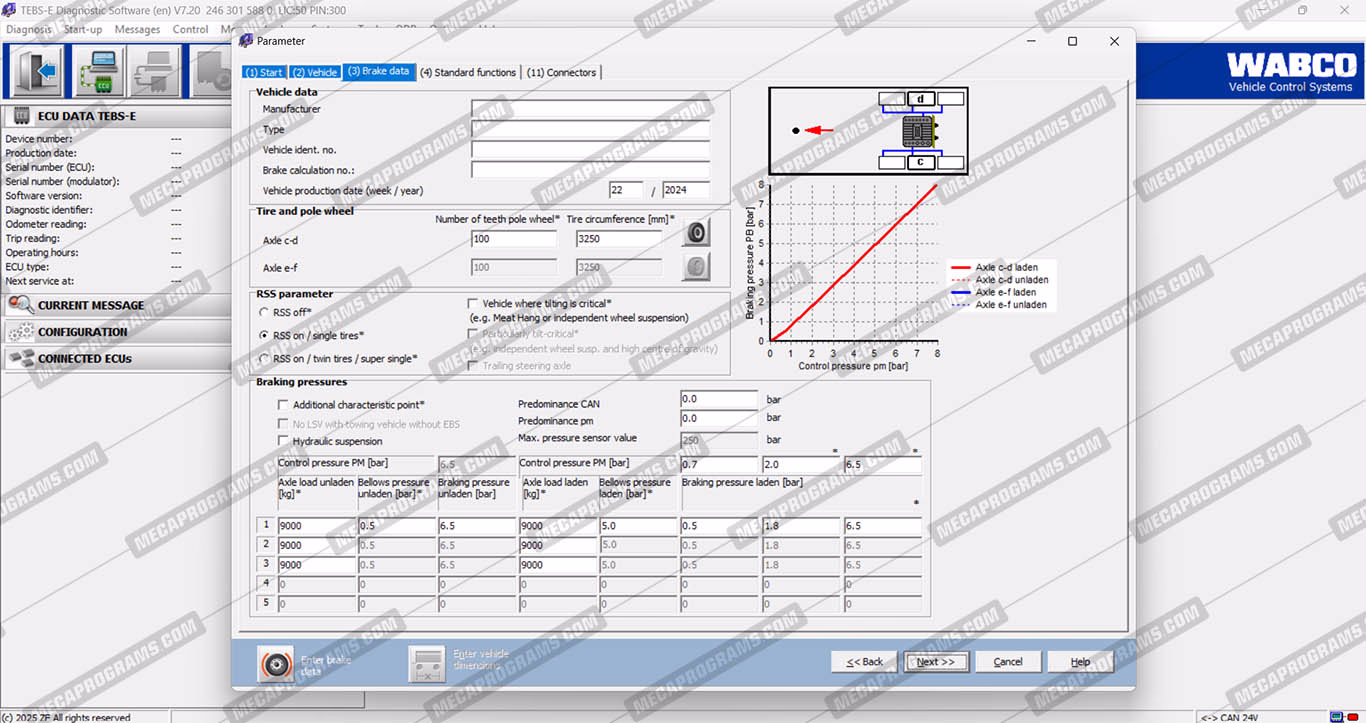Click tire calculator icon for Axle c-d
1366x723 pixels.
696,233
